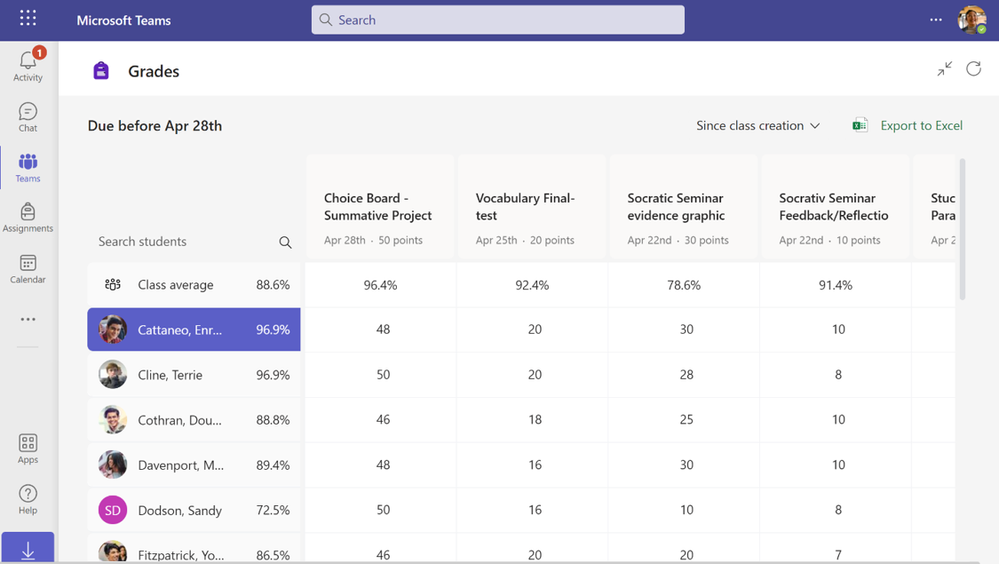Click the vertical scrollbar of grades table
The width and height of the screenshot is (999, 564).
tap(962, 229)
